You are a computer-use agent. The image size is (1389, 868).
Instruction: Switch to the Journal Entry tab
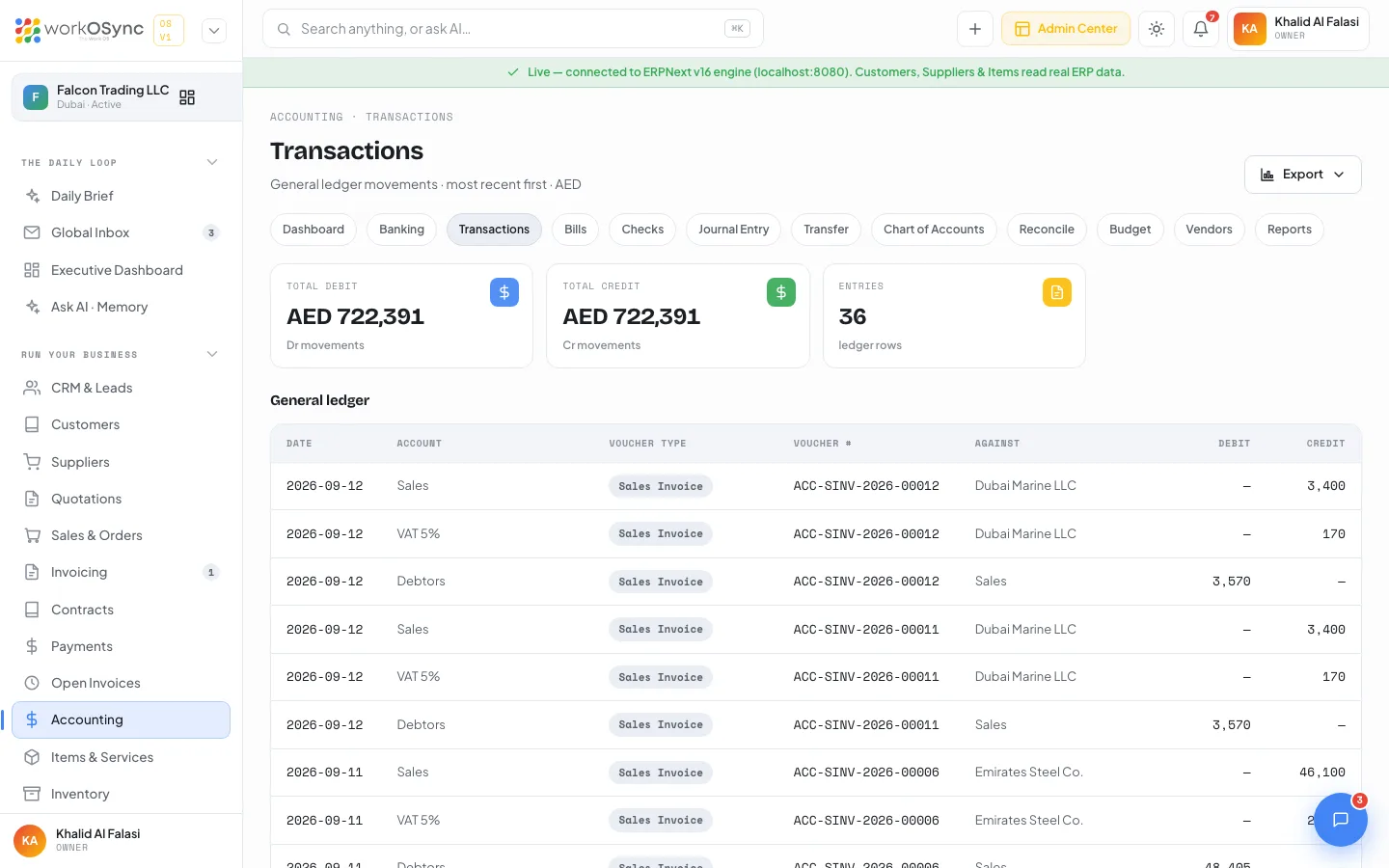[734, 230]
